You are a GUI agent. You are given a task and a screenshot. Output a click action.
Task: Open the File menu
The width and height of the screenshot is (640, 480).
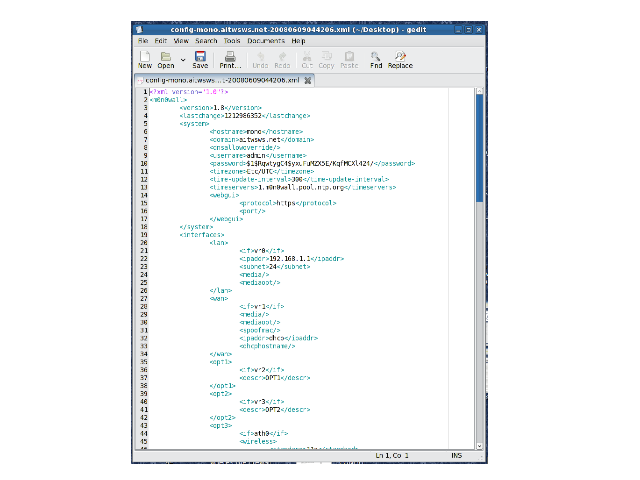(x=143, y=41)
